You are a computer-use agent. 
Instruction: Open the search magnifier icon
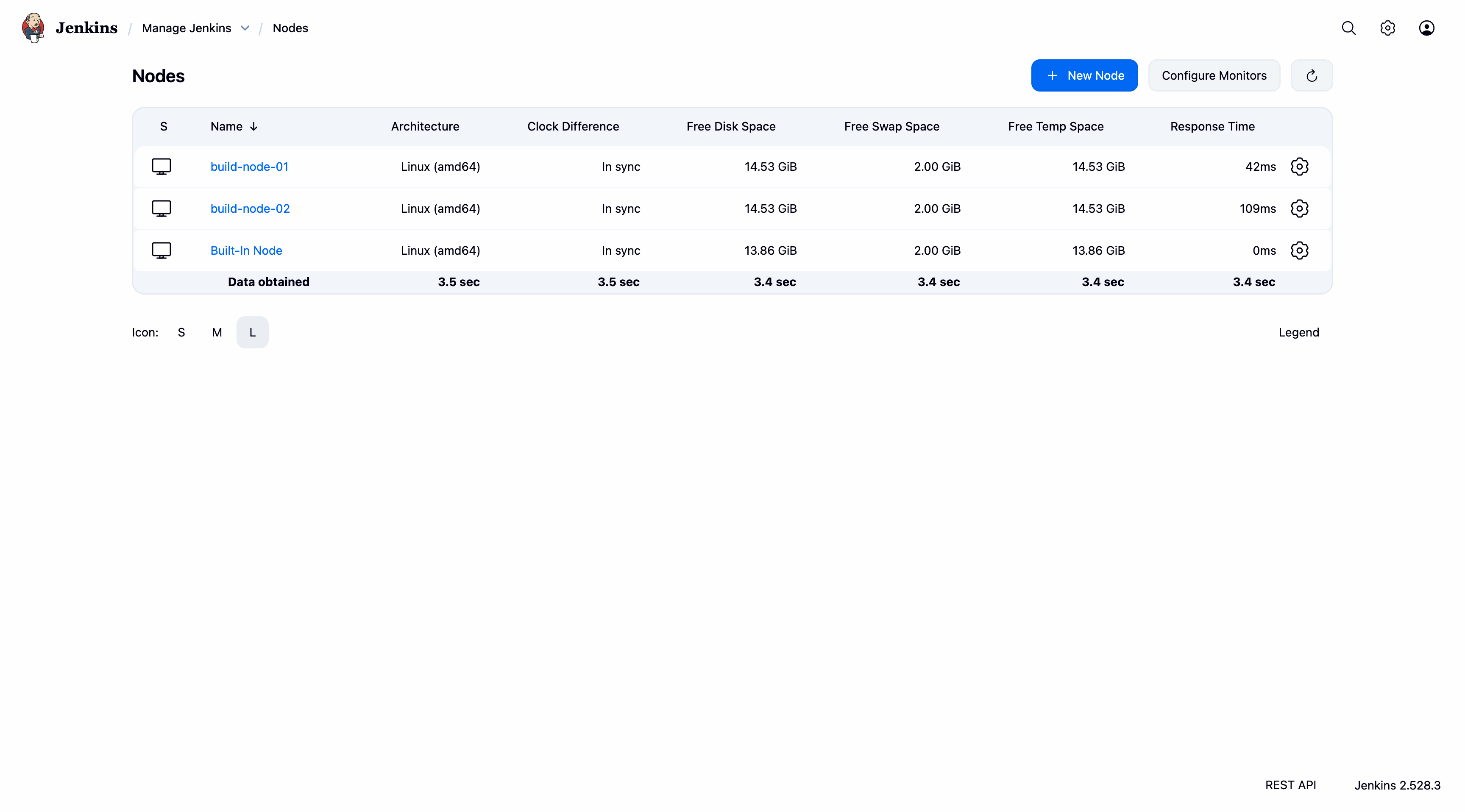[1348, 28]
